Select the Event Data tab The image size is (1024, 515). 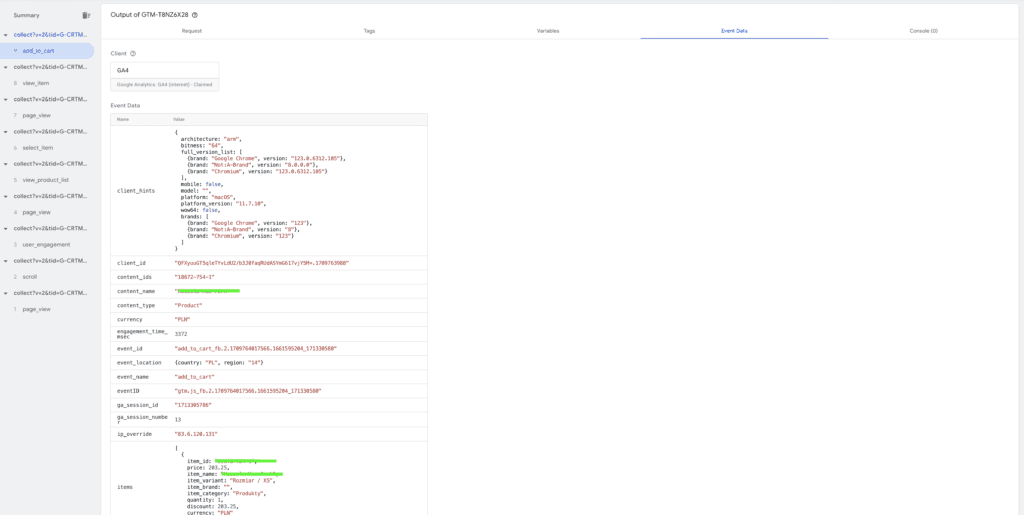(x=734, y=31)
